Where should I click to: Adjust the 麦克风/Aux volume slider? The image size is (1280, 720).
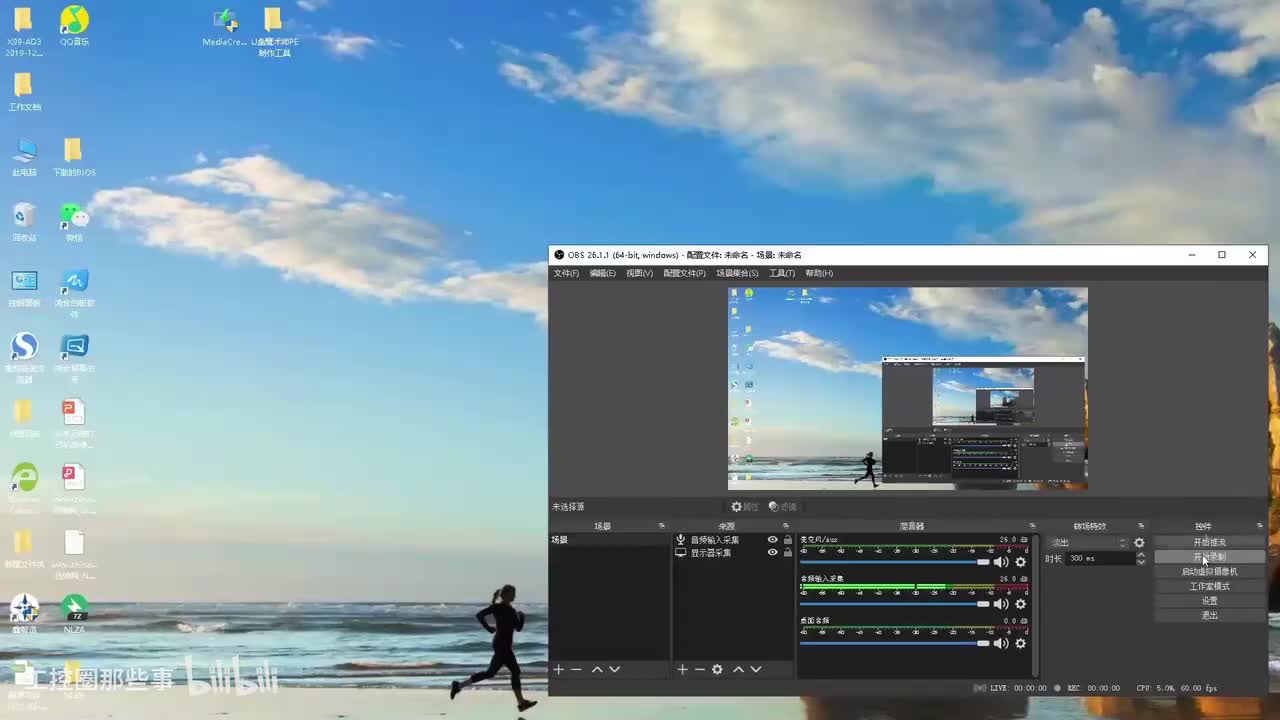click(895, 562)
